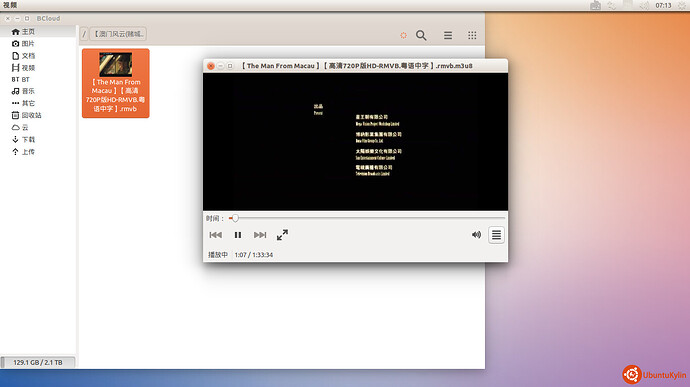Minimize the video player window
The height and width of the screenshot is (387, 690).
220,66
